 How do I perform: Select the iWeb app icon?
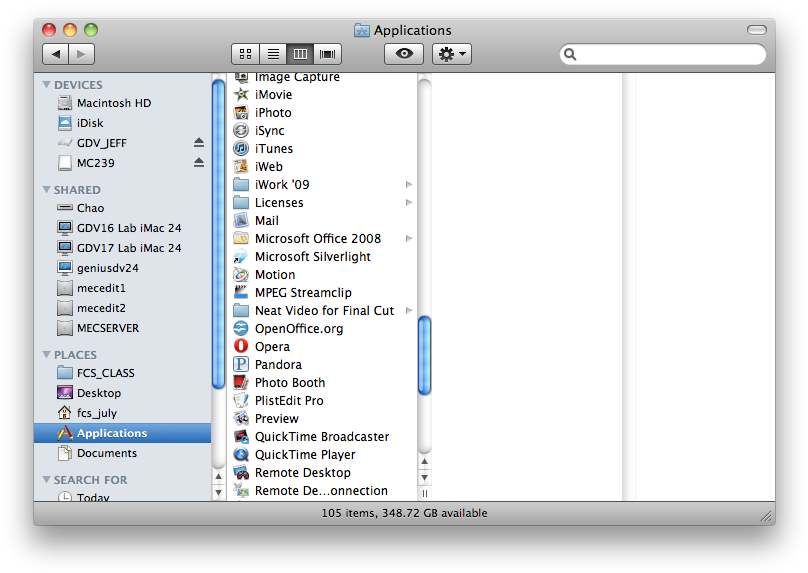(241, 166)
